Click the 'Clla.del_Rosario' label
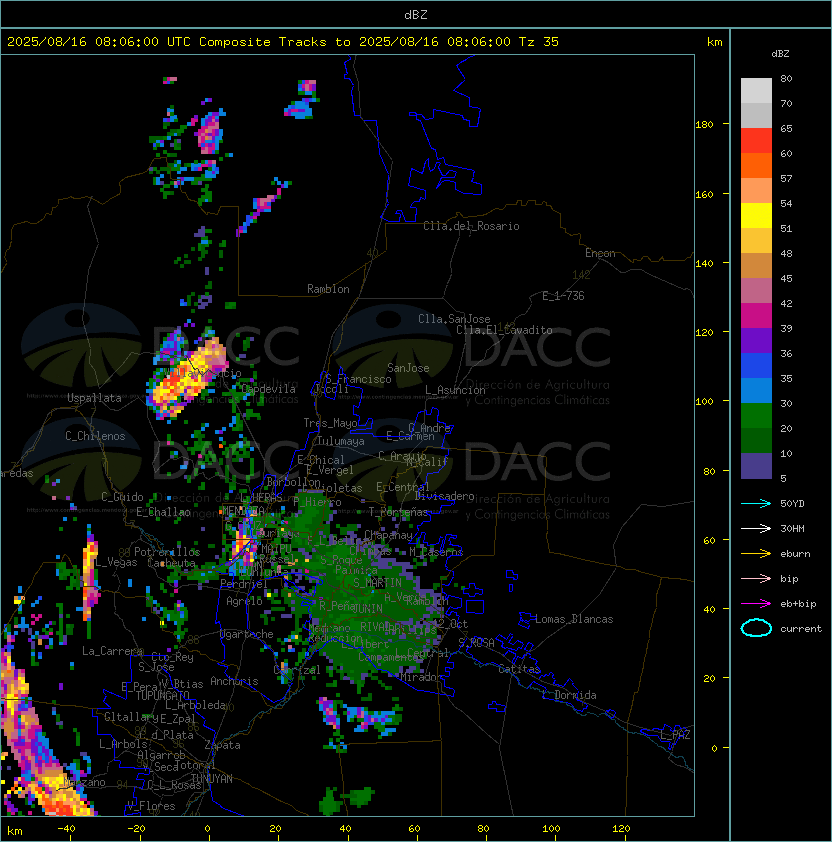 471,226
